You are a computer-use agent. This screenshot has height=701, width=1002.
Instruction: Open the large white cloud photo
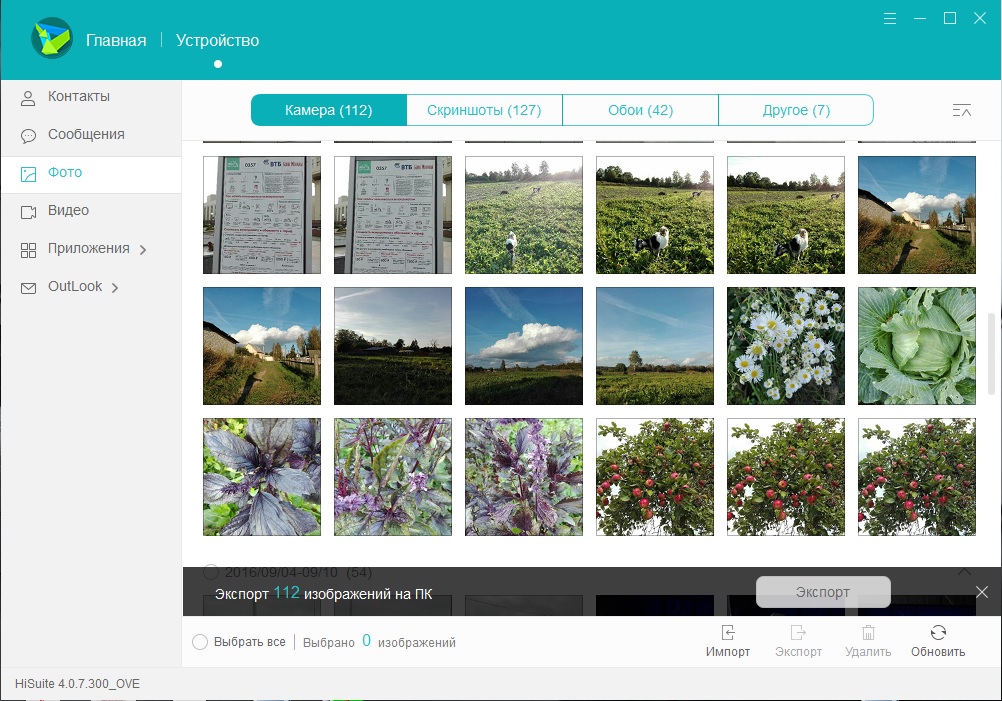524,346
